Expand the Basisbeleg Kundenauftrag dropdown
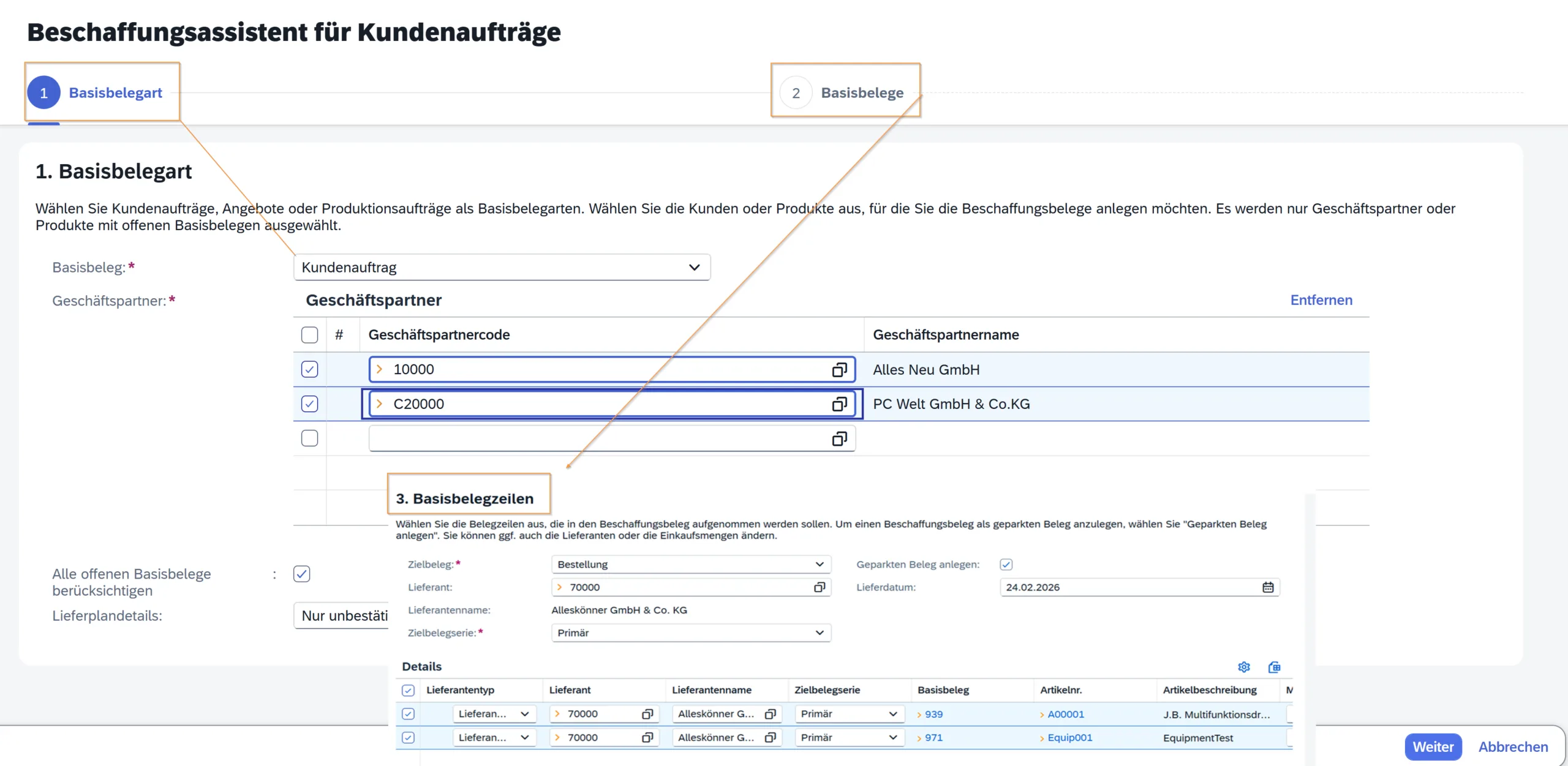Image resolution: width=1568 pixels, height=766 pixels. [694, 268]
